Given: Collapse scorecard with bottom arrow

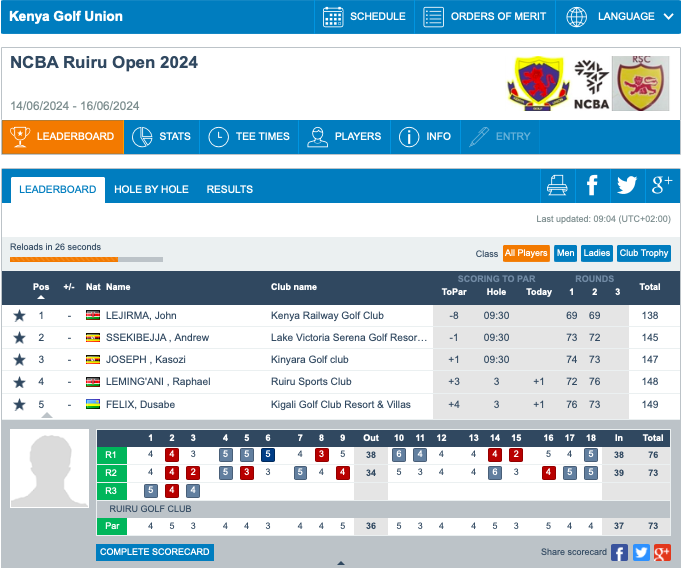Looking at the screenshot, I should click(x=341, y=563).
